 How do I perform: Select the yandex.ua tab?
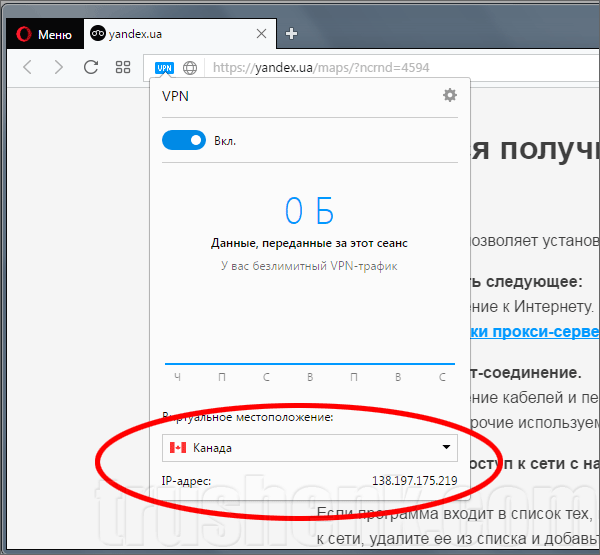point(180,34)
